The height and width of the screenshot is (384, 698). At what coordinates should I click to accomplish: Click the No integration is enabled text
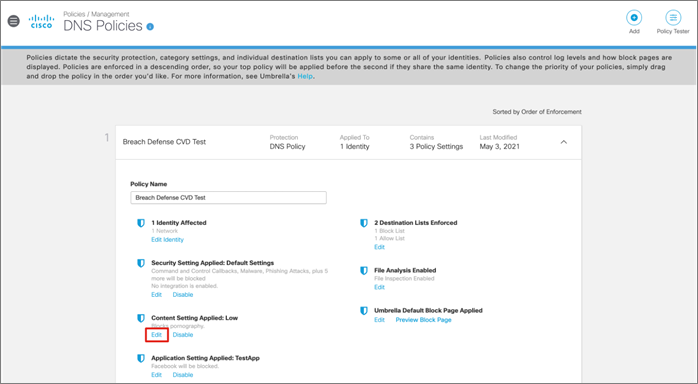coord(184,286)
